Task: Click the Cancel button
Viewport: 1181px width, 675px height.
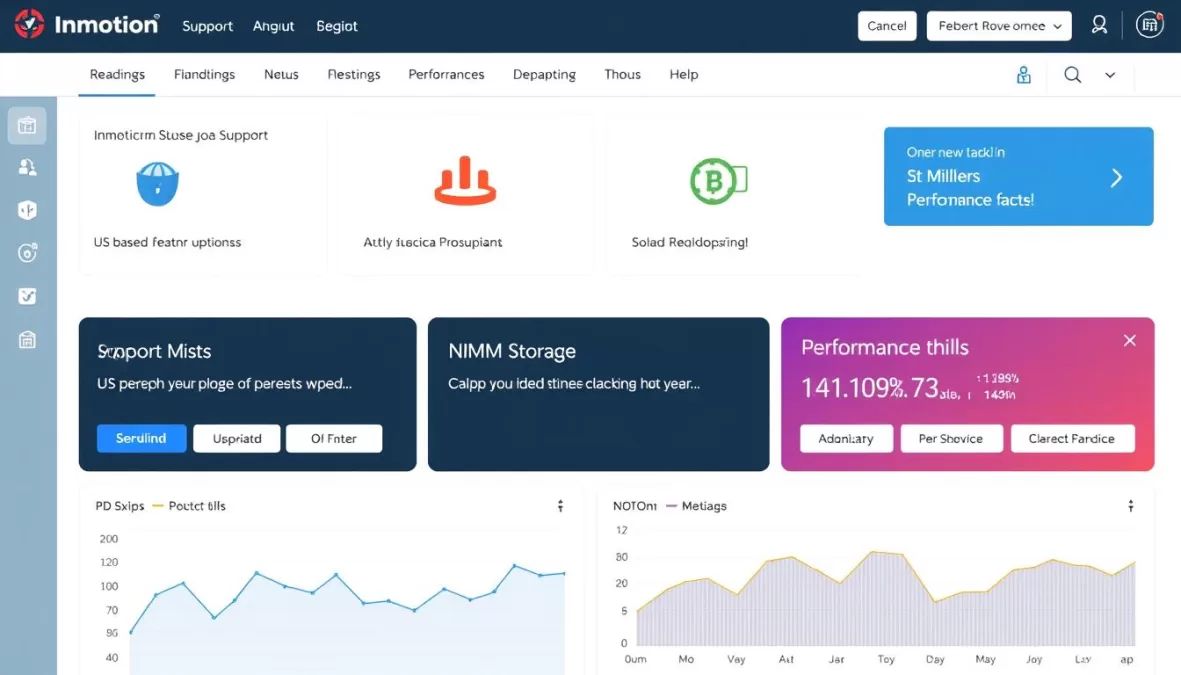Action: point(886,25)
